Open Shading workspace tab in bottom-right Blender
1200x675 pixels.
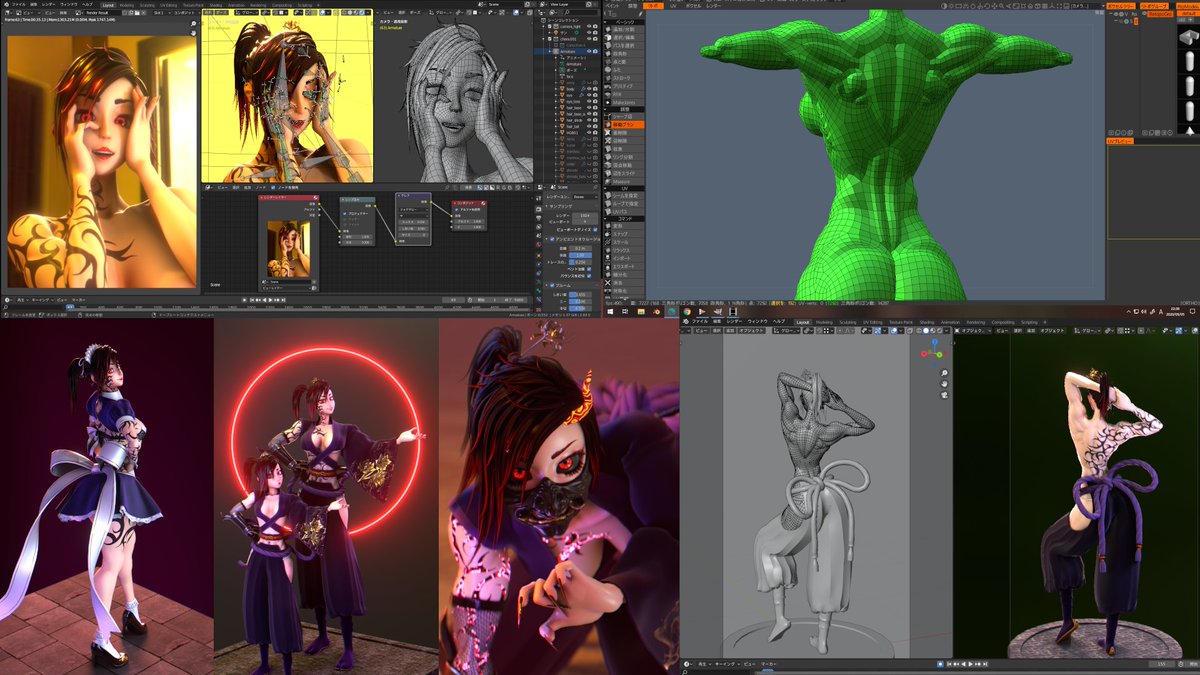click(x=927, y=321)
